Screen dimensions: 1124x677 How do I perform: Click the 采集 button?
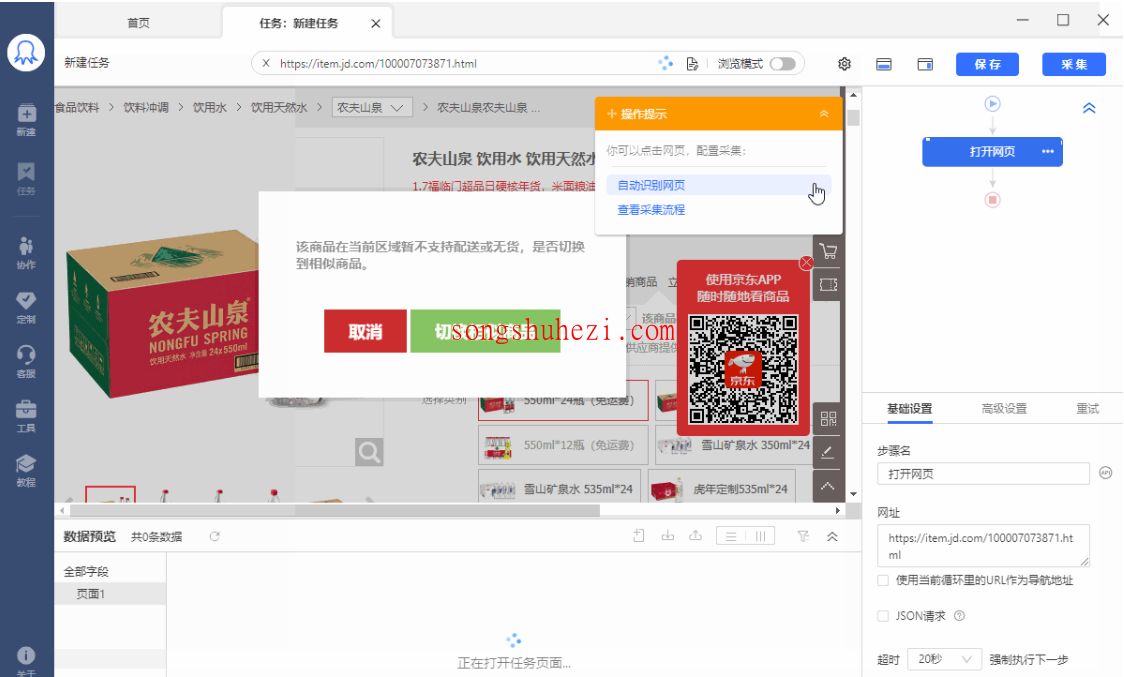pos(1074,65)
